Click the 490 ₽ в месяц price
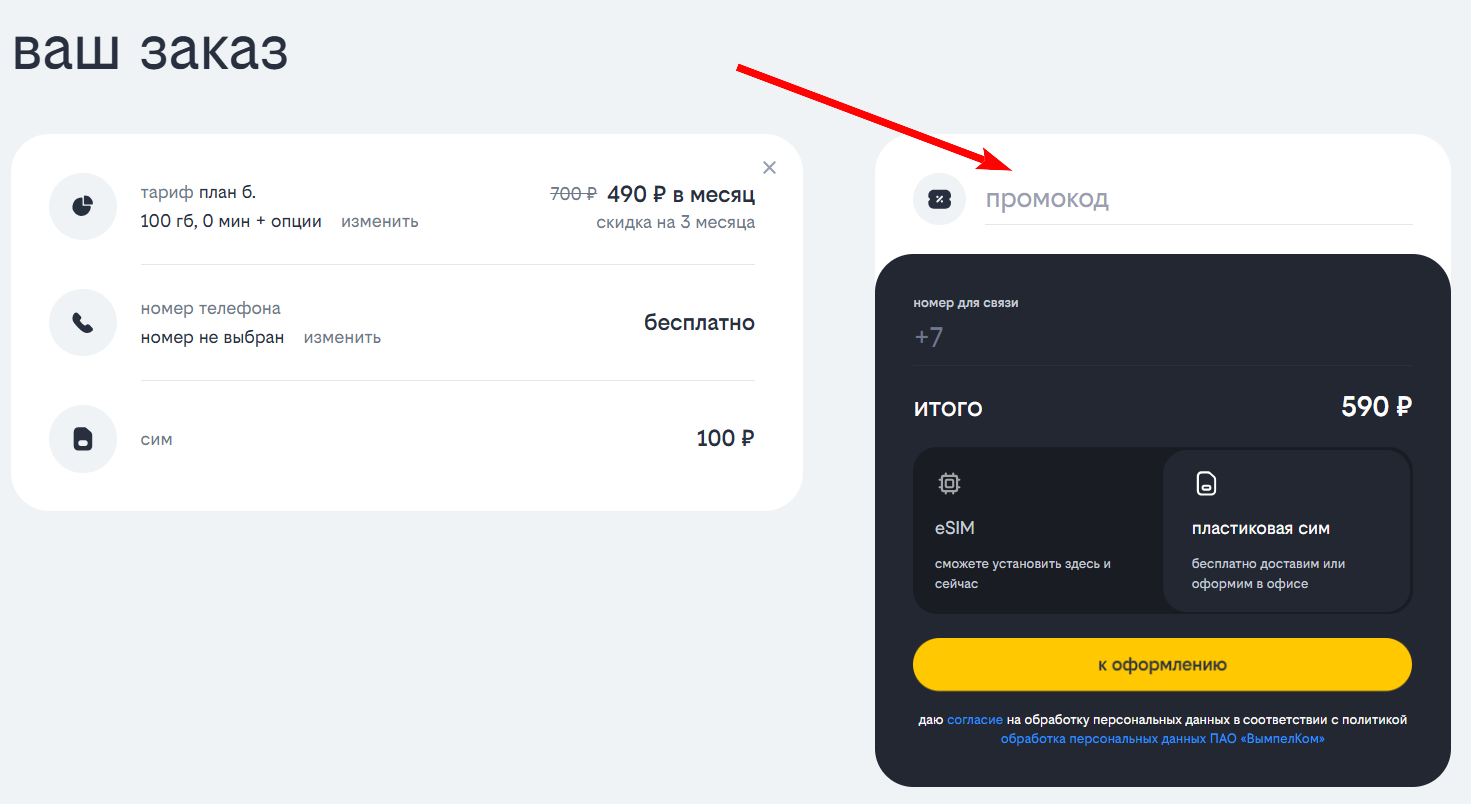Image resolution: width=1471 pixels, height=804 pixels. (x=680, y=194)
